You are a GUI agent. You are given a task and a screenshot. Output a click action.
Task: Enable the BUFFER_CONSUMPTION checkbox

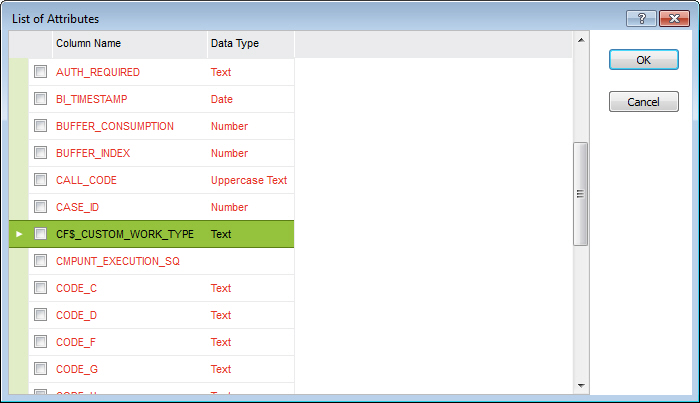pos(40,126)
